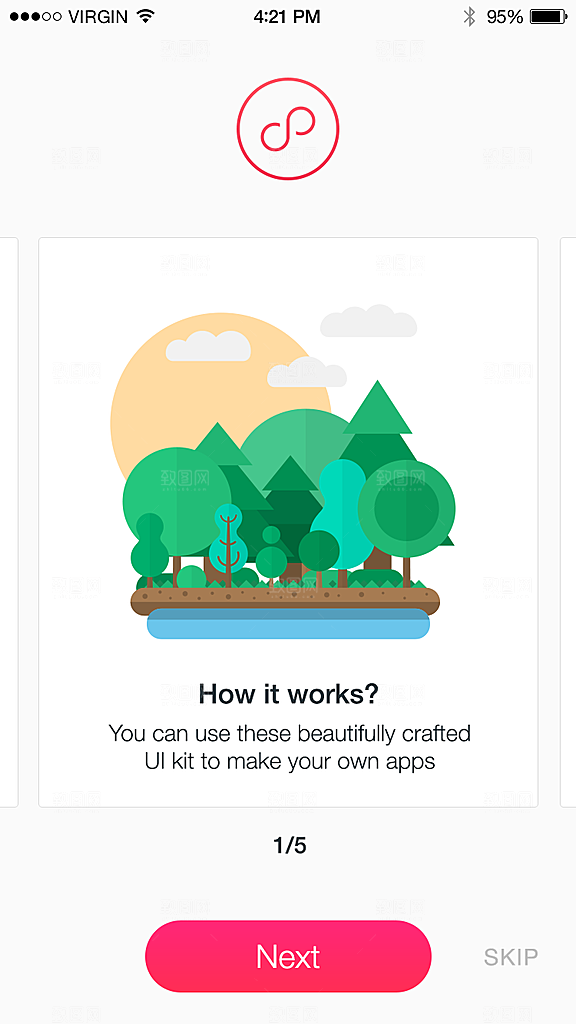Tap the "How it works?" heading
576x1024 pixels.
(288, 694)
